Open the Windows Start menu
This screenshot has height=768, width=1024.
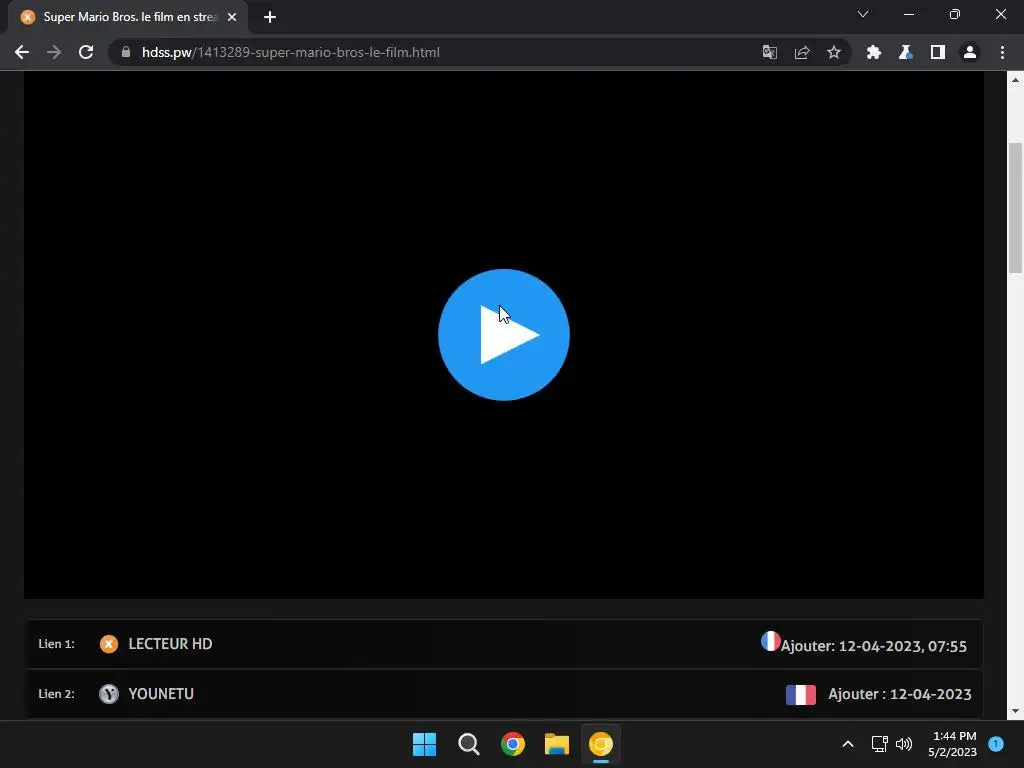[424, 744]
